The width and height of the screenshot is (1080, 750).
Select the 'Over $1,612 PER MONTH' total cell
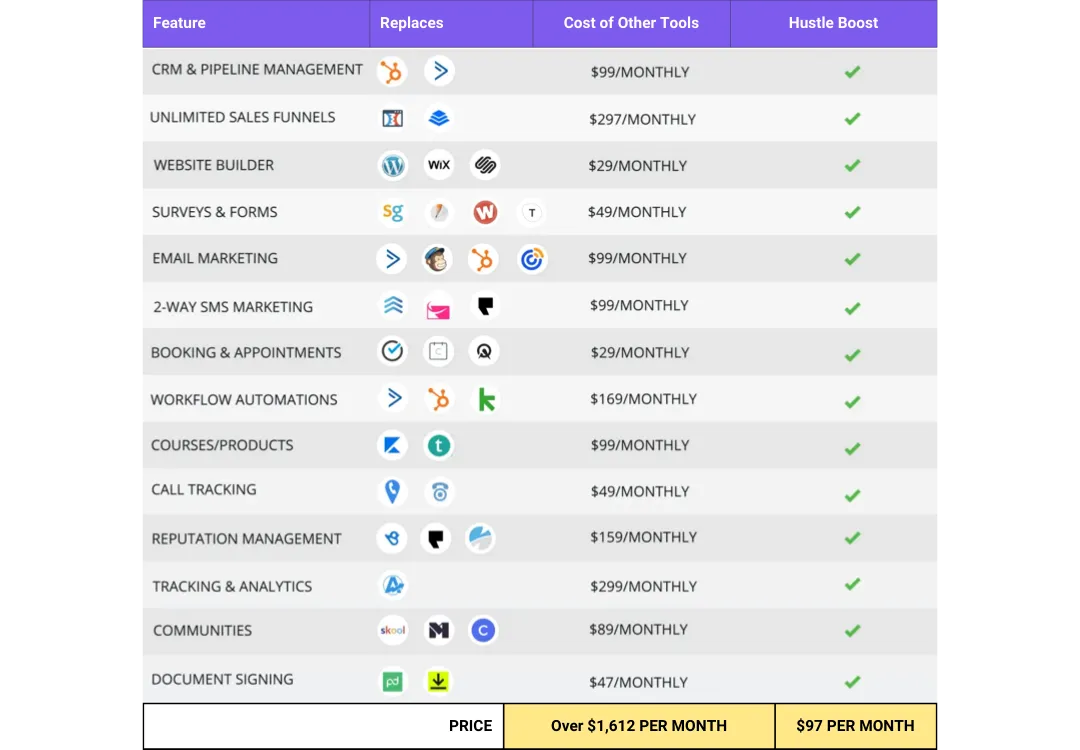[x=638, y=726]
